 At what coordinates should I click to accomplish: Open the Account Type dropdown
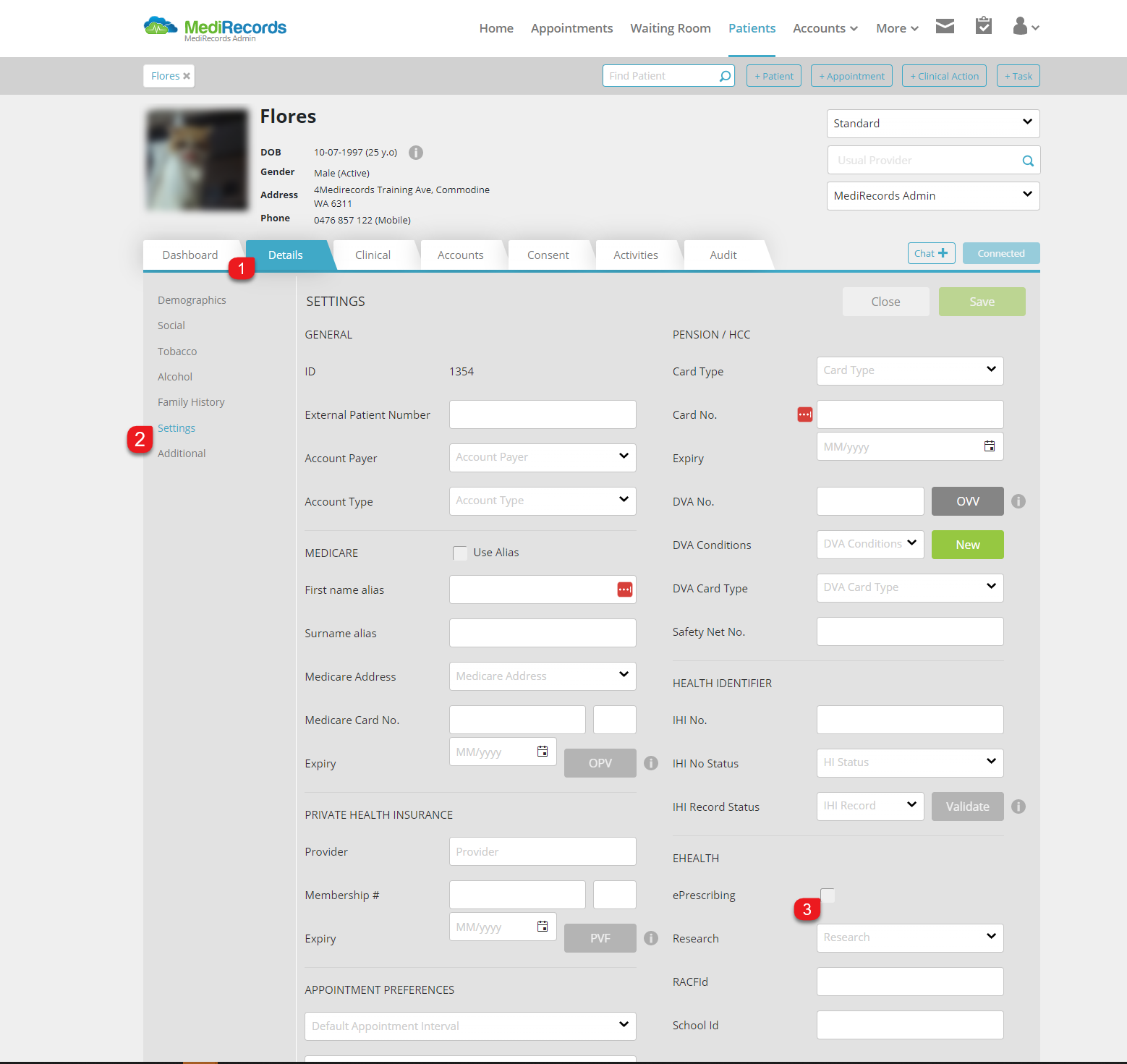(x=543, y=501)
